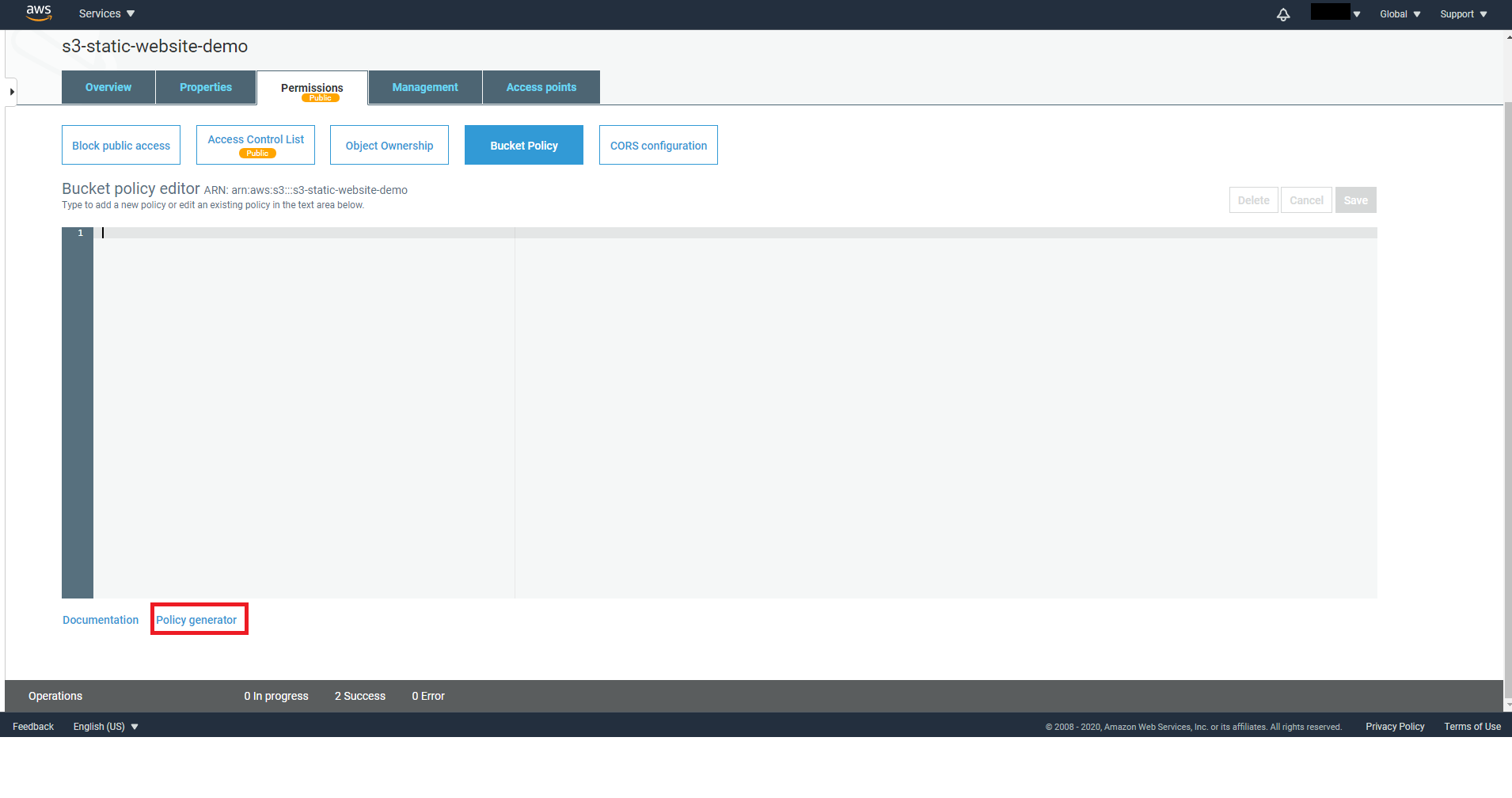Viewport: 1512px width, 798px height.
Task: Open the Policy generator link
Action: (196, 620)
